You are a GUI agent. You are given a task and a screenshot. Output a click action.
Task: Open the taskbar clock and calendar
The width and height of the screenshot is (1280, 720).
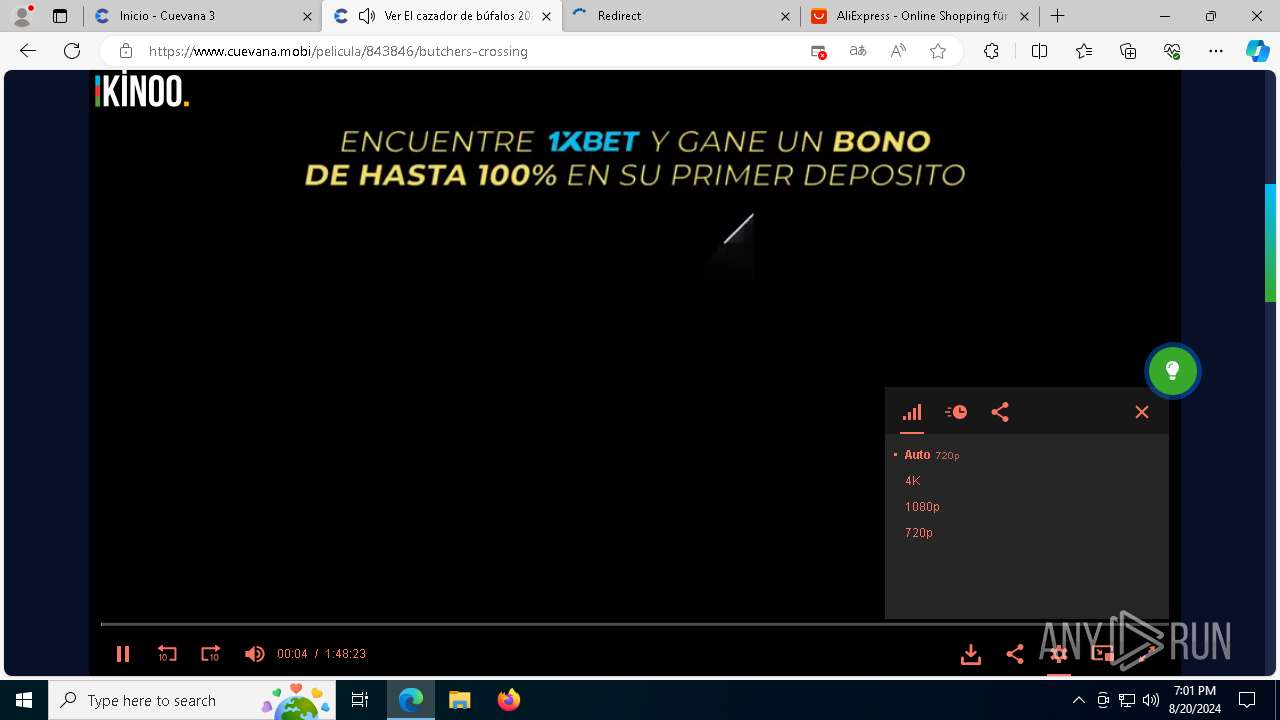click(1196, 700)
